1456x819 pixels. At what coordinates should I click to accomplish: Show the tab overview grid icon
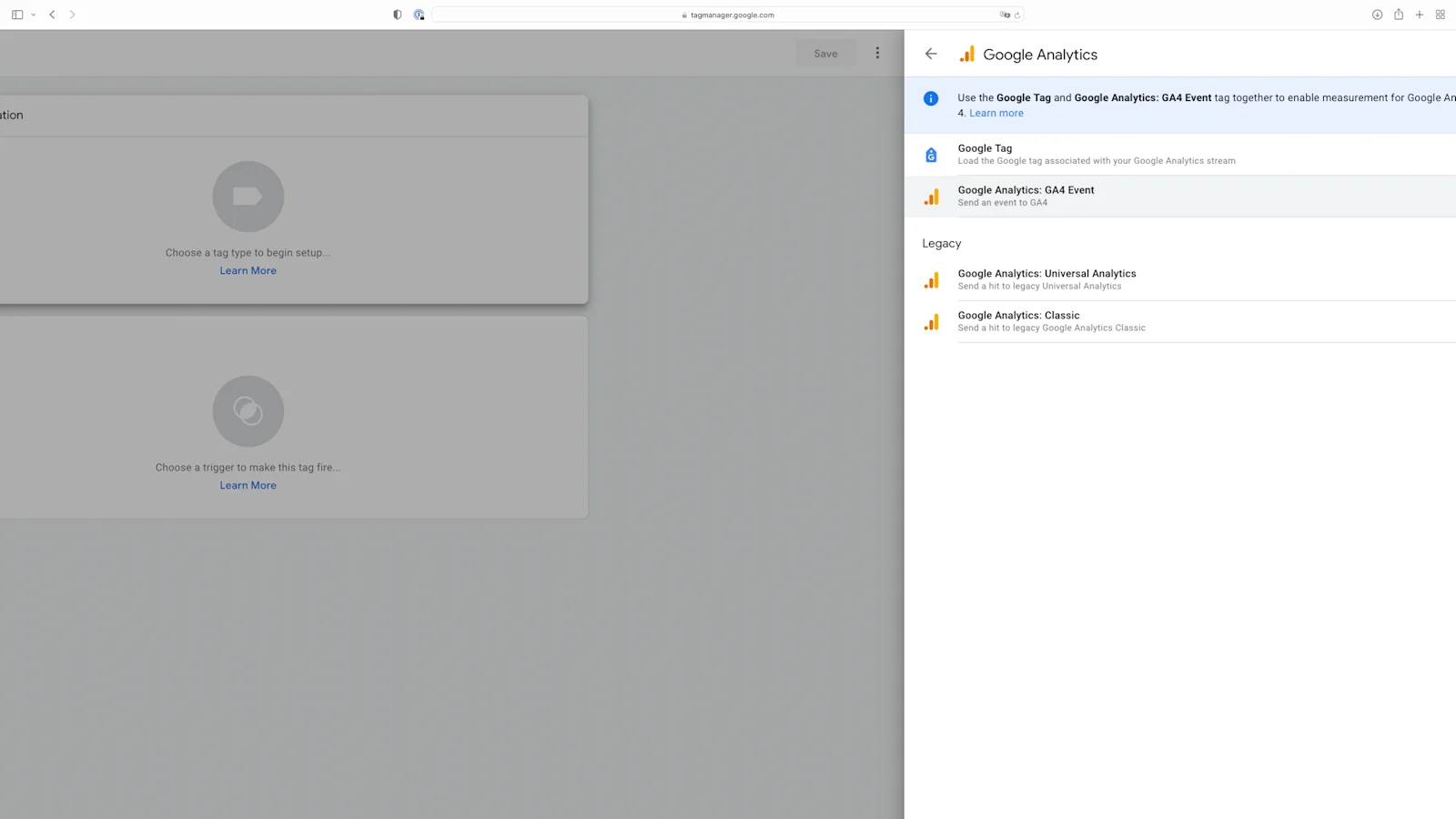1441,15
